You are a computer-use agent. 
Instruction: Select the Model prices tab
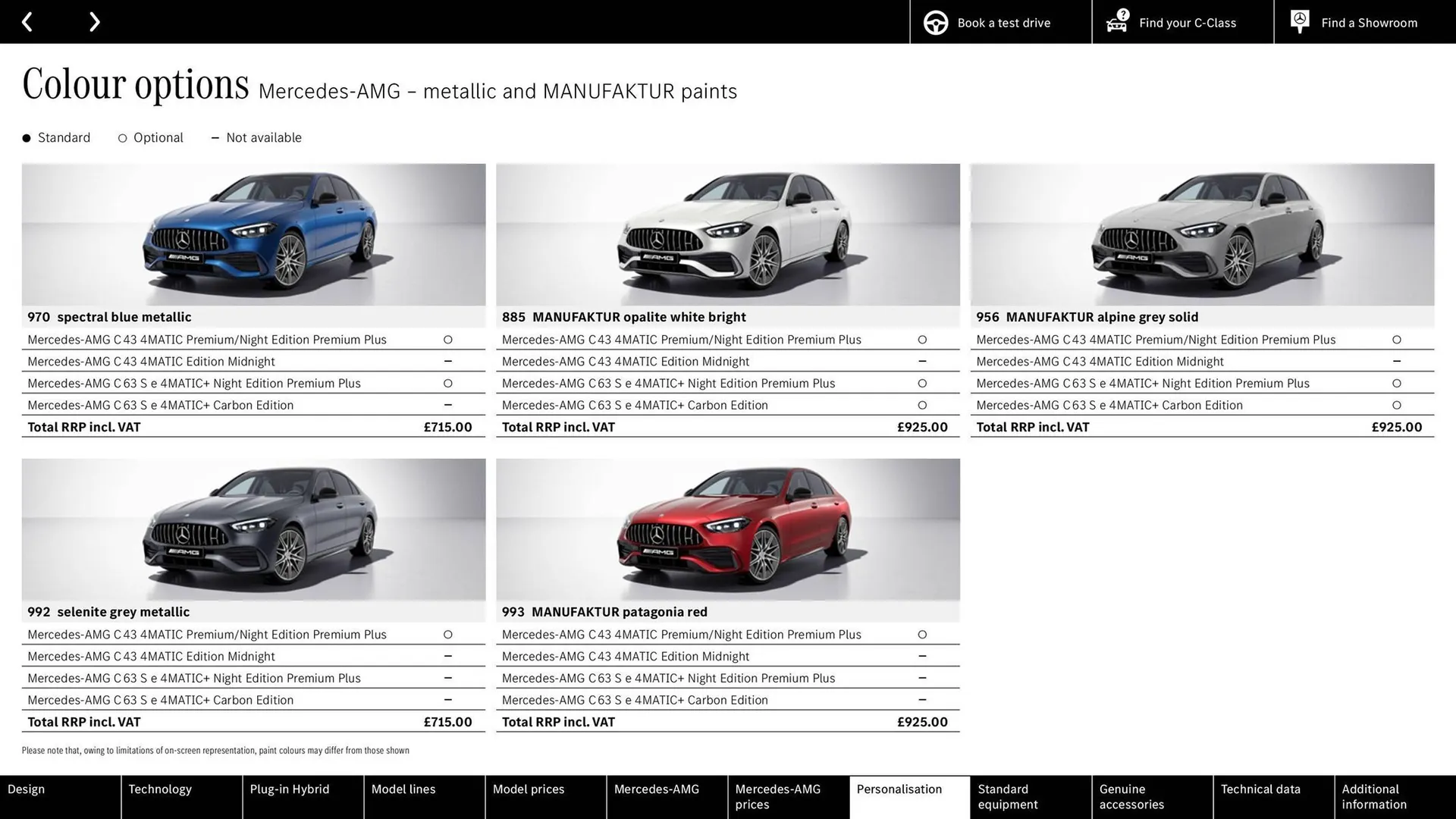(x=529, y=789)
